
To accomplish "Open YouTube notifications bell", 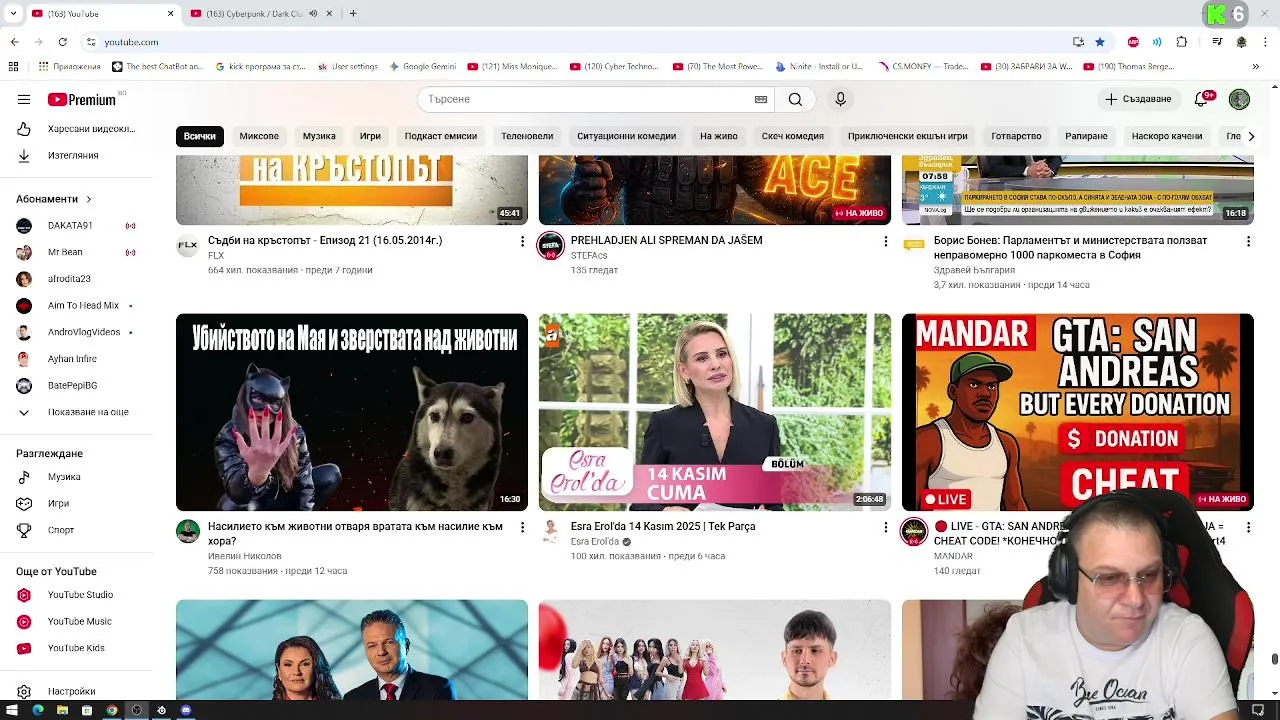I will click(x=1202, y=99).
